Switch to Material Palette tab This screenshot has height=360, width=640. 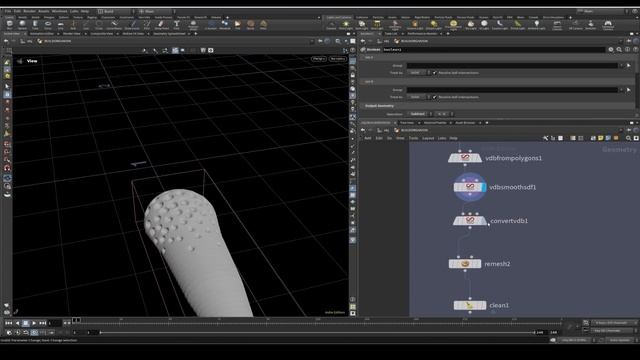[435, 123]
